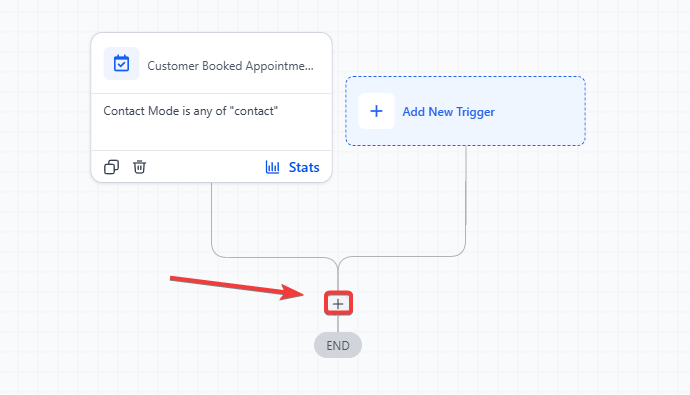Open the Stats link on the trigger card
The height and width of the screenshot is (395, 690).
click(304, 167)
